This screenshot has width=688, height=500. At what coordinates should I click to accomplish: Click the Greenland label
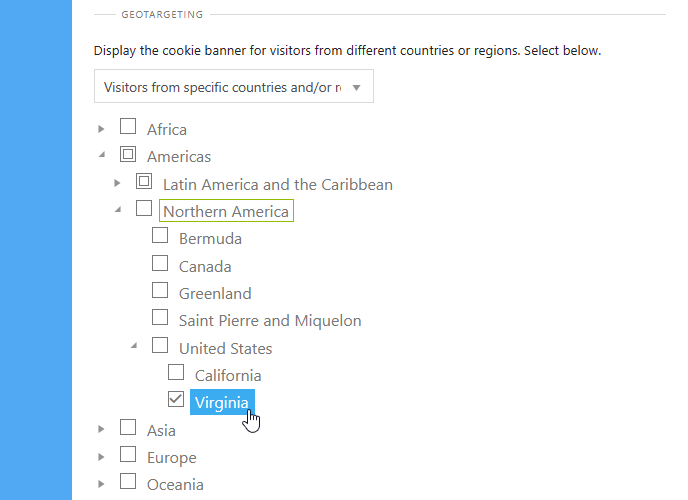(x=215, y=293)
